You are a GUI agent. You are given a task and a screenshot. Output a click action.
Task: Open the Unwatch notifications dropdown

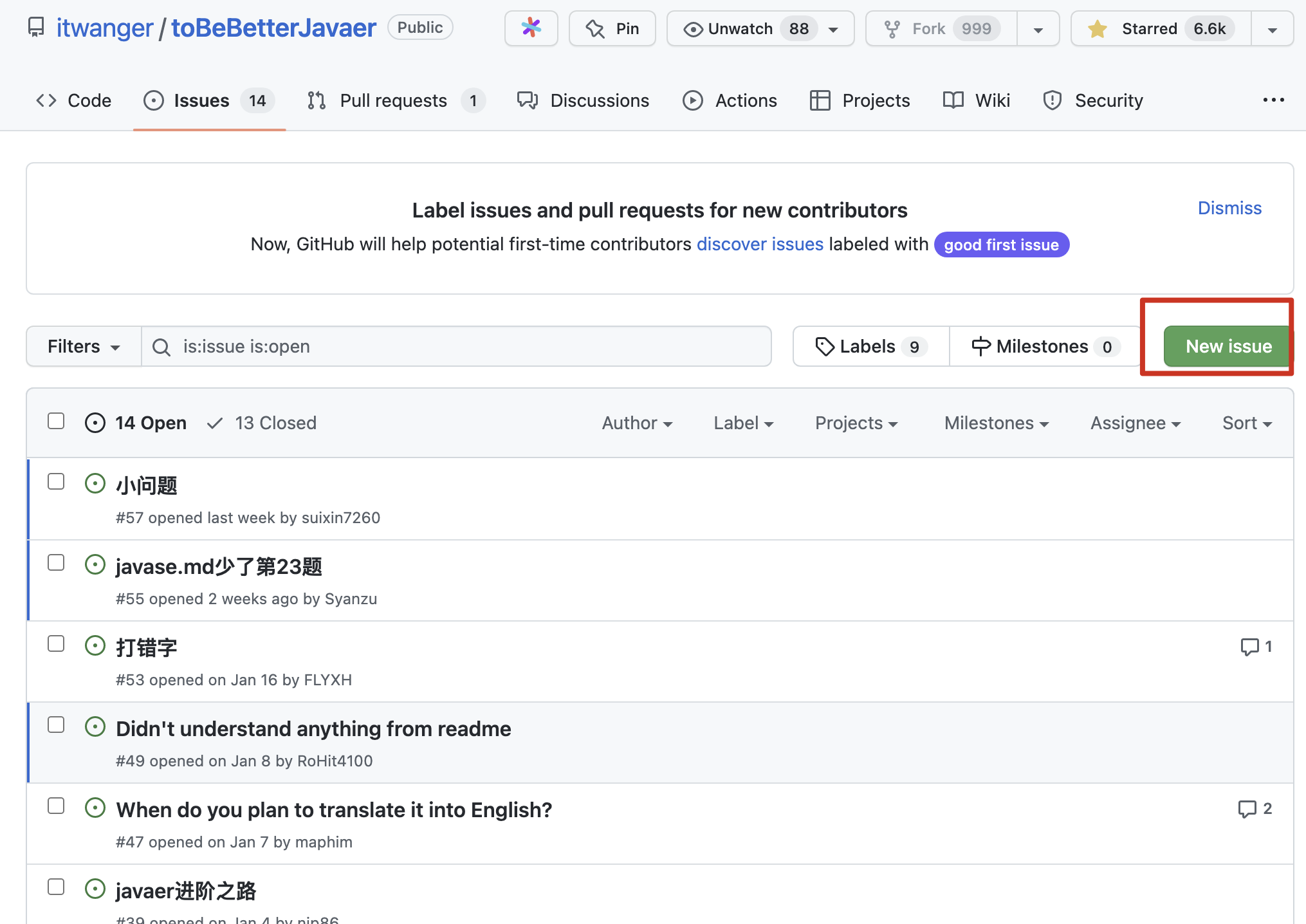760,28
